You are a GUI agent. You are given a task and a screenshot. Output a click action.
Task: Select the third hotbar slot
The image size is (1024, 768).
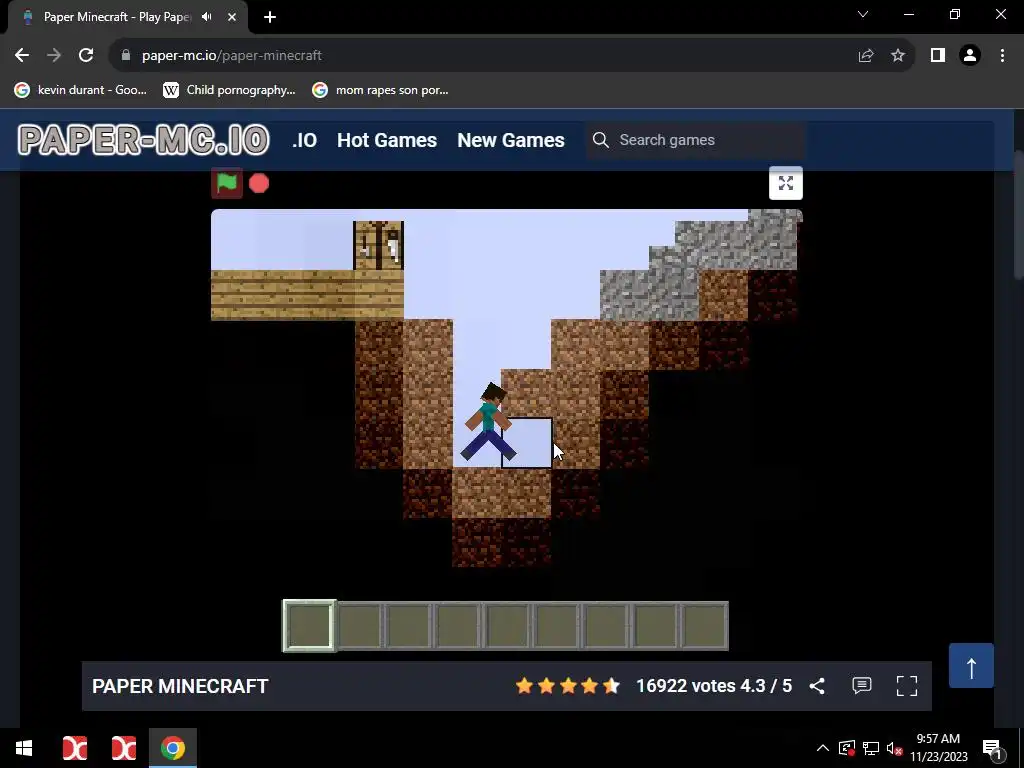(x=408, y=626)
